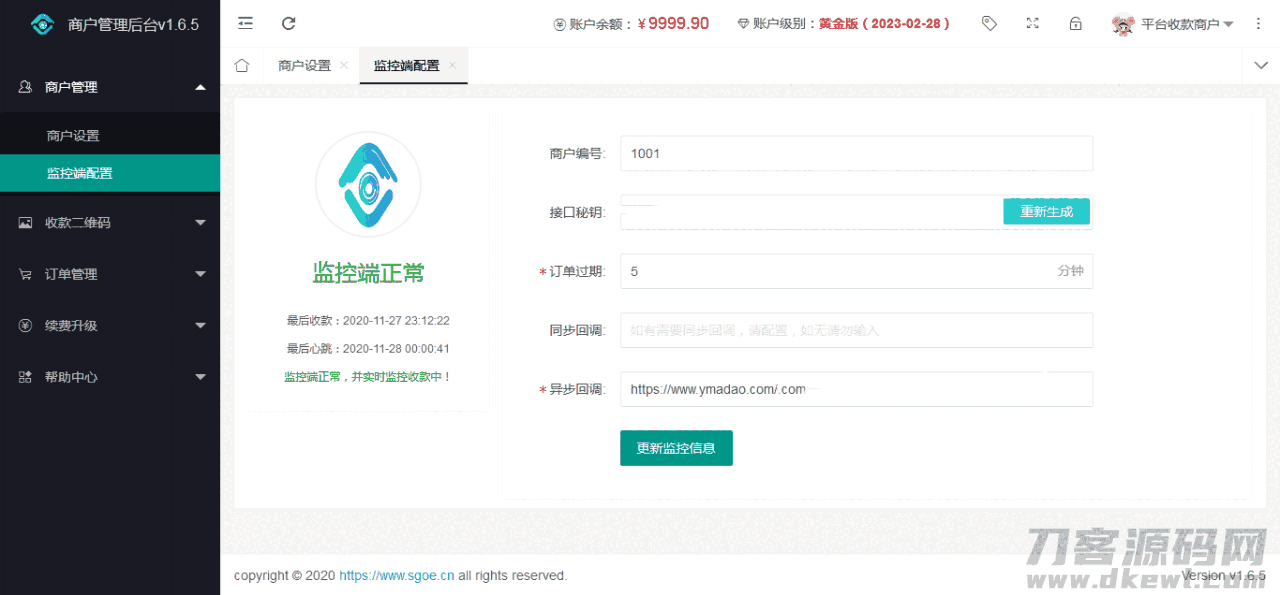1280x595 pixels.
Task: Open the vertical dots more-options icon
Action: 1258,22
